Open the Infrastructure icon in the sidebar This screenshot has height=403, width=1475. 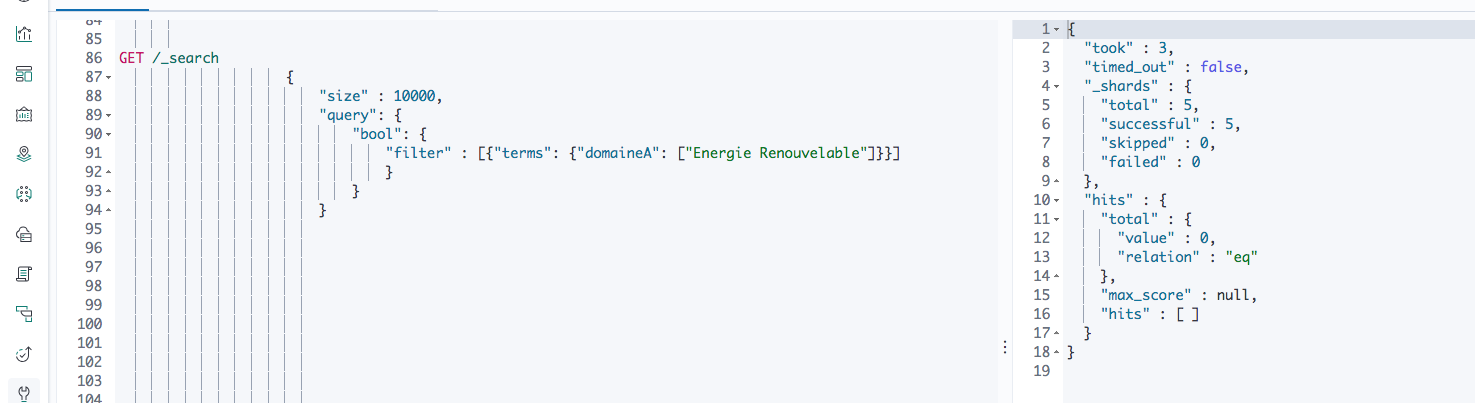25,234
